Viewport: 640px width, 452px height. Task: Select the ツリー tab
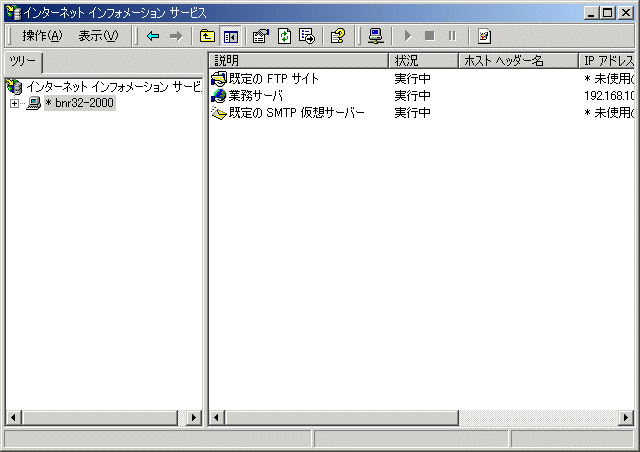[x=23, y=62]
